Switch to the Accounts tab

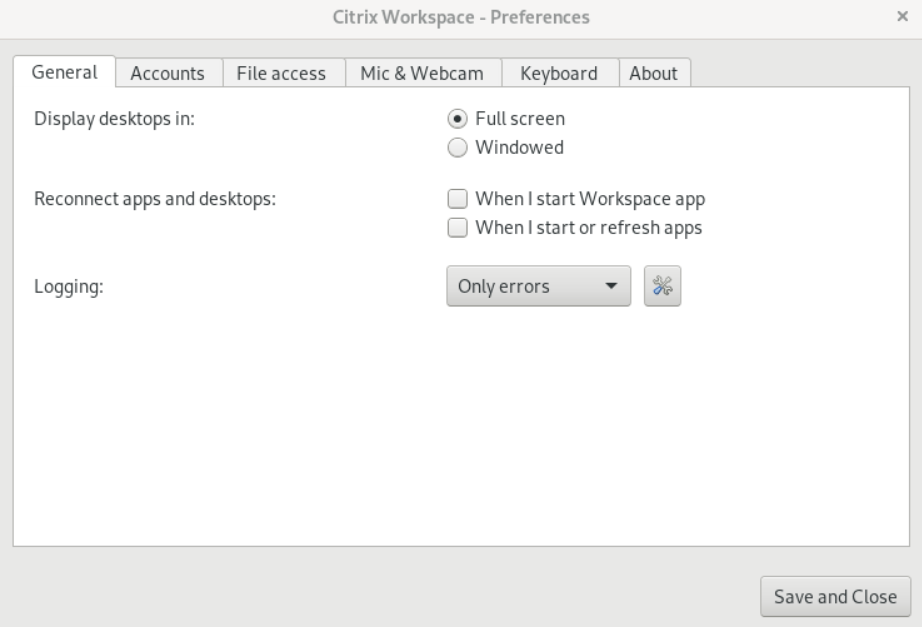pos(168,73)
